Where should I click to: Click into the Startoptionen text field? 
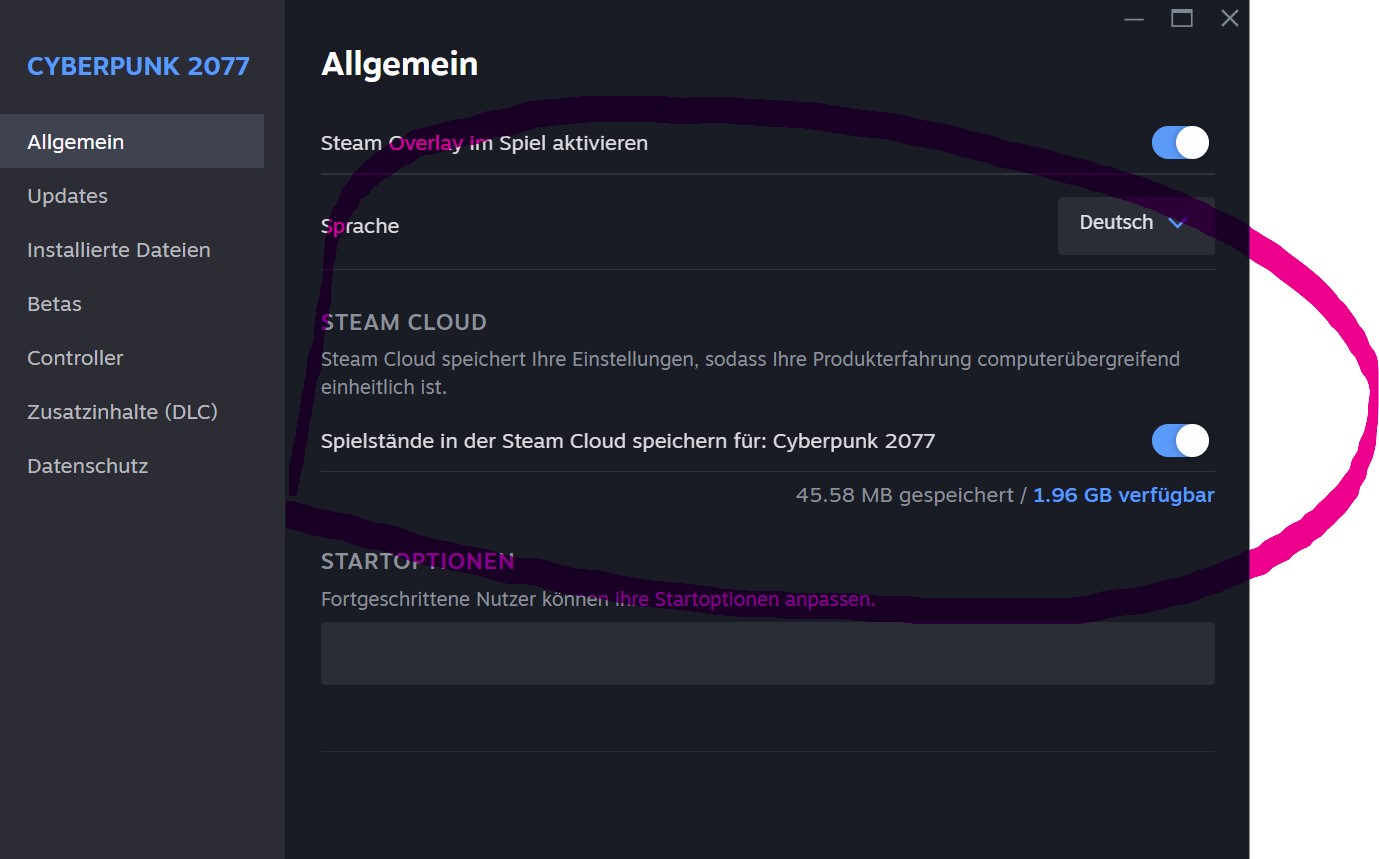click(768, 653)
